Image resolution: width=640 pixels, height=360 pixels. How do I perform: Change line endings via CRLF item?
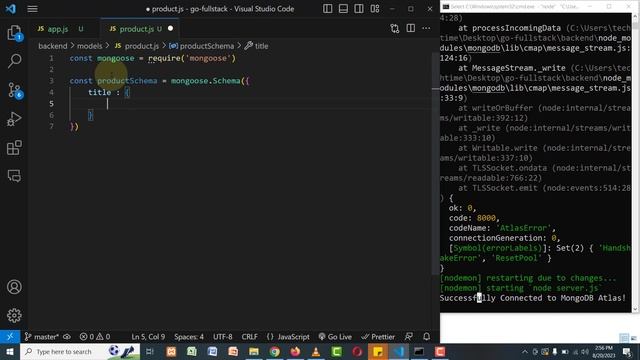pos(249,337)
